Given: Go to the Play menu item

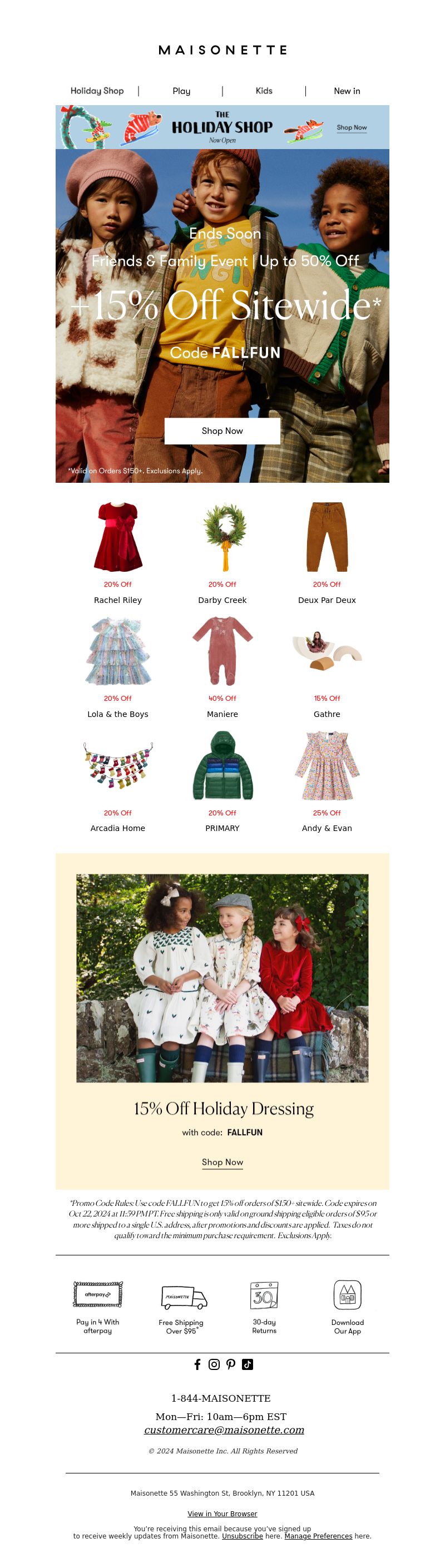Looking at the screenshot, I should (181, 91).
